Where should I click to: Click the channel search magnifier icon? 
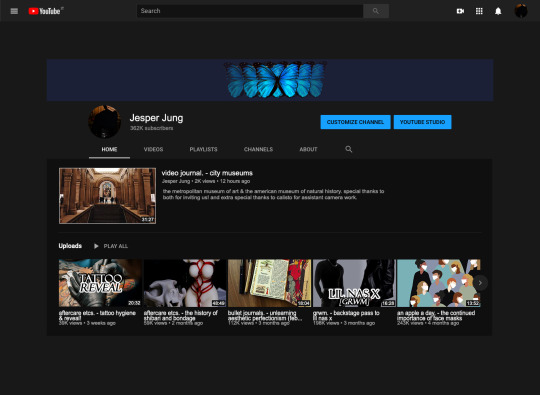coord(349,149)
